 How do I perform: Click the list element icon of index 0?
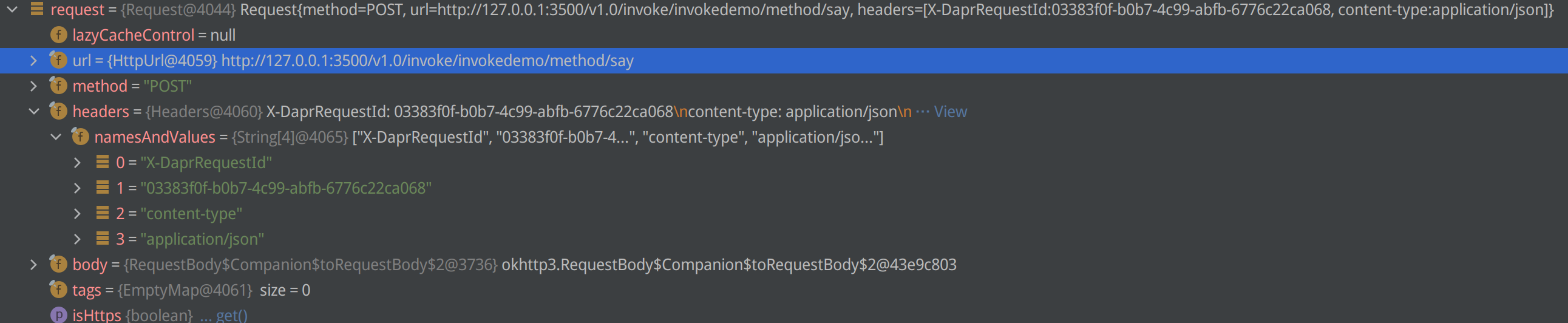(102, 162)
